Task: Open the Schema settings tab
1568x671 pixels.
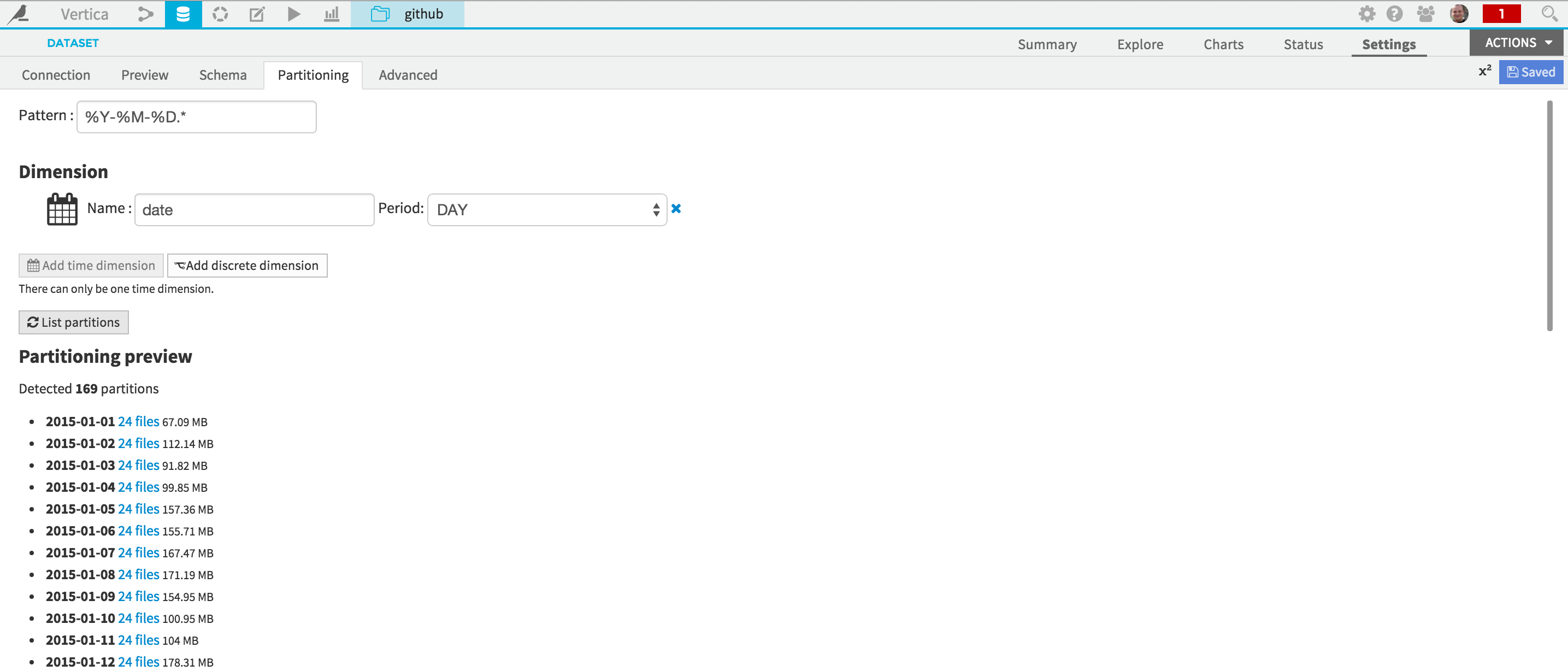Action: (x=223, y=75)
